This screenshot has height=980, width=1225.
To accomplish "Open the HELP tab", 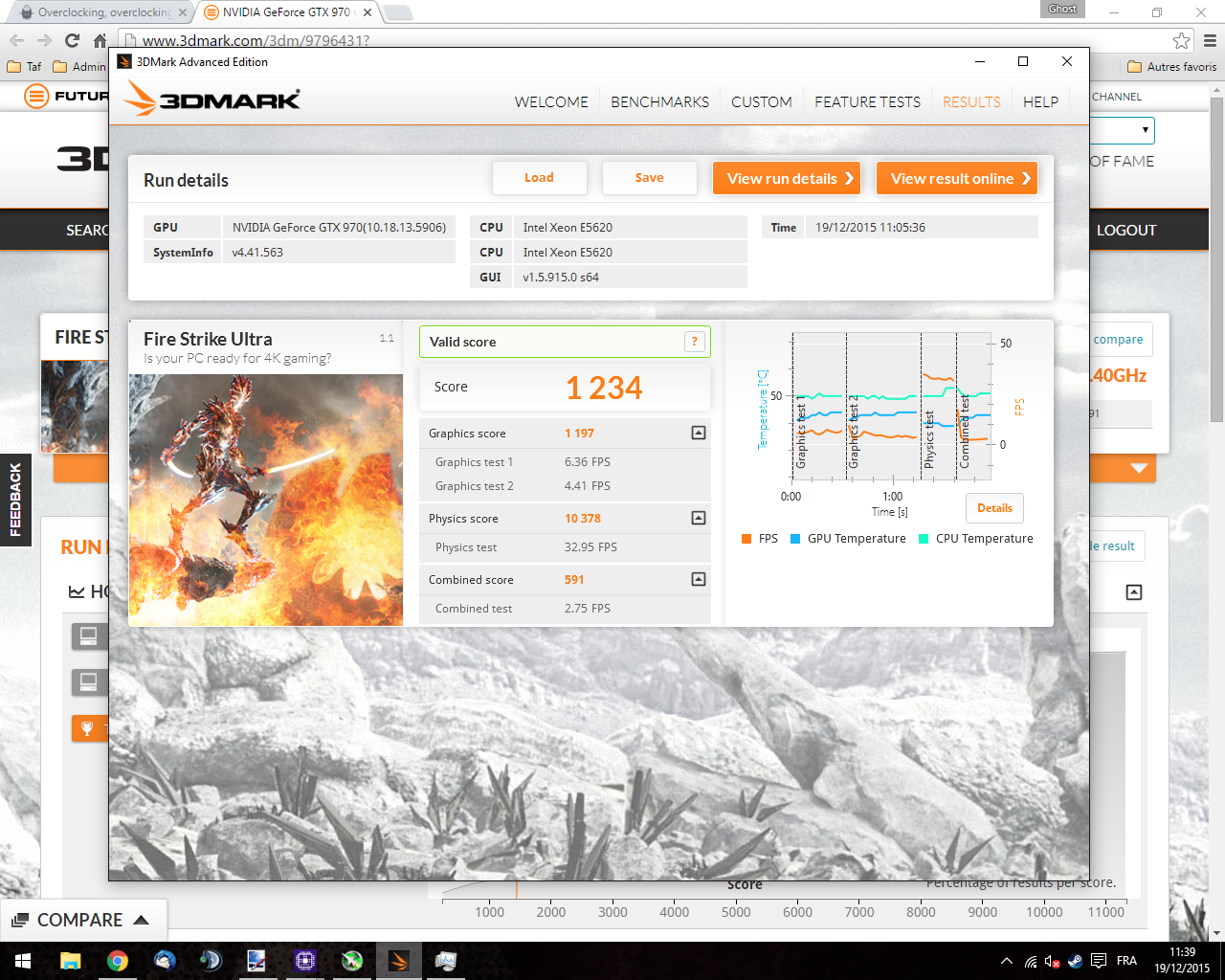I will [1040, 101].
